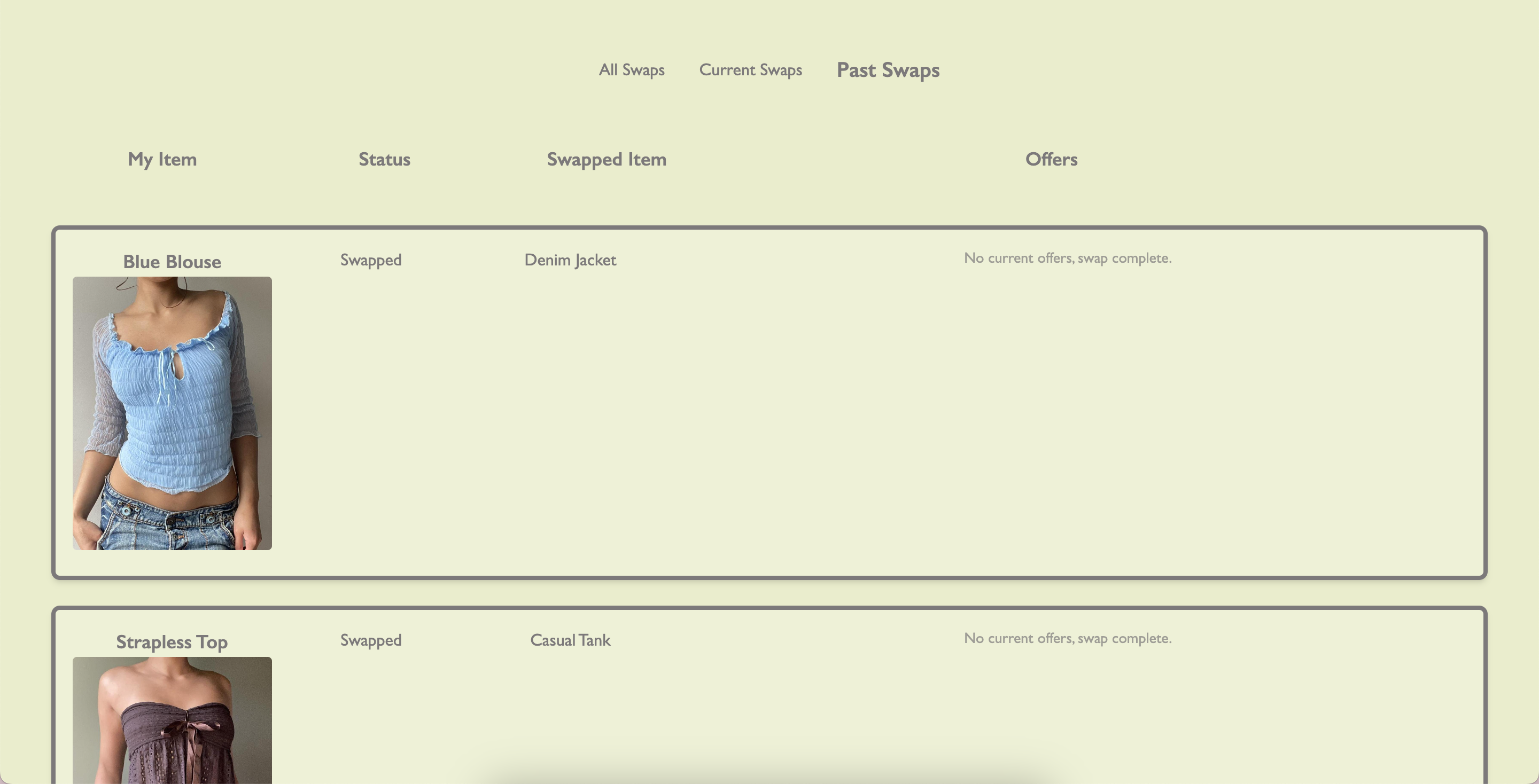This screenshot has height=784, width=1539.
Task: Click the Strapless Top item title
Action: tap(172, 642)
